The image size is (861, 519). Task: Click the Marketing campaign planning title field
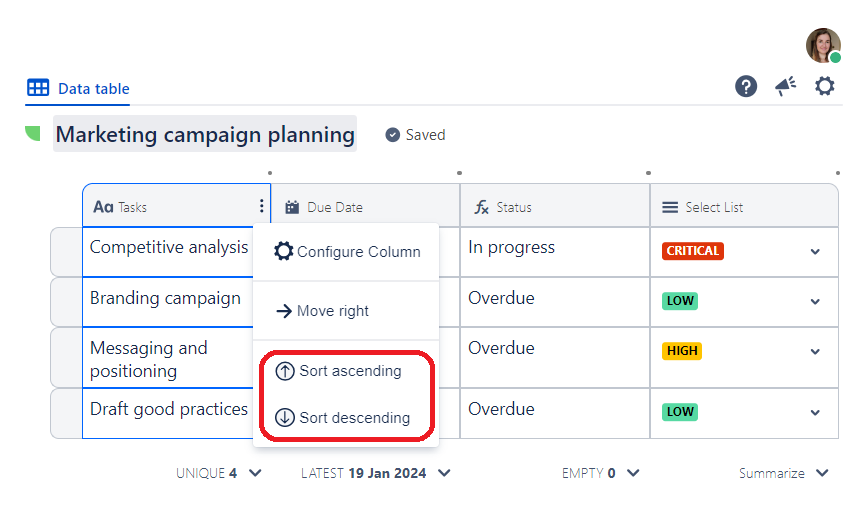point(205,135)
